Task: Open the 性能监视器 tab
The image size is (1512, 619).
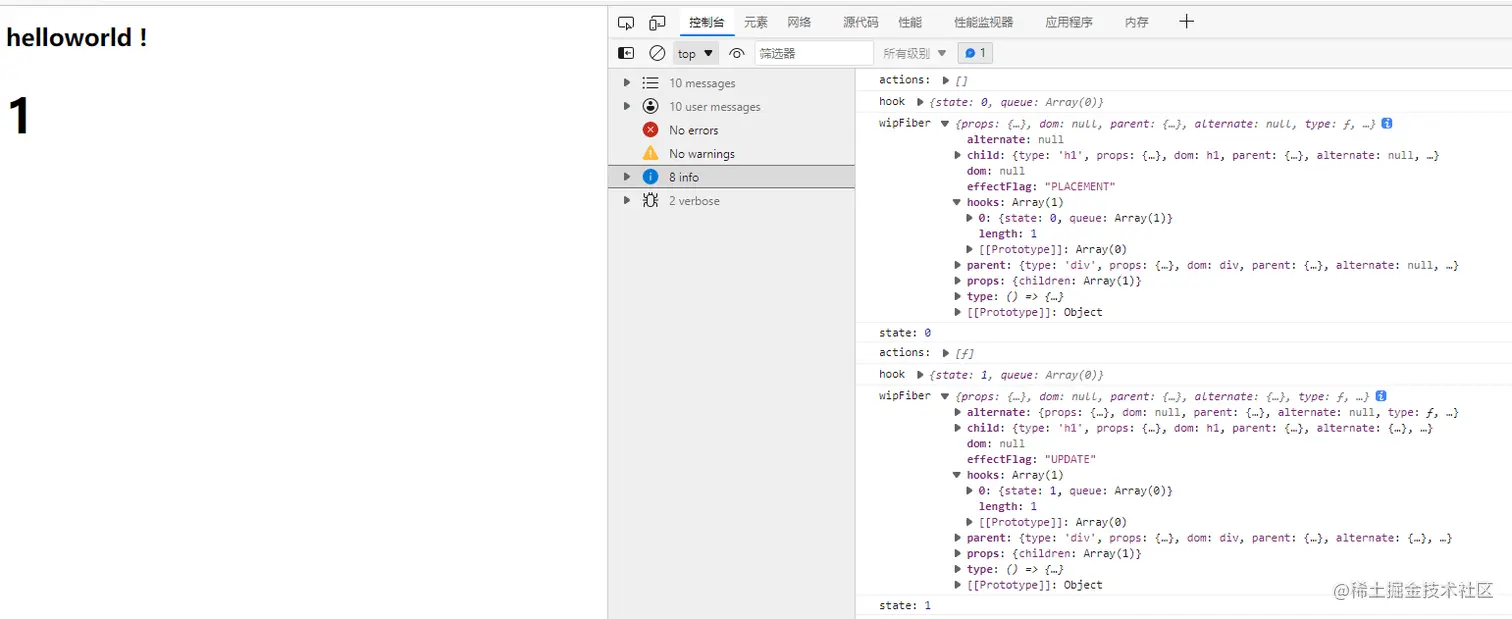Action: (x=983, y=22)
